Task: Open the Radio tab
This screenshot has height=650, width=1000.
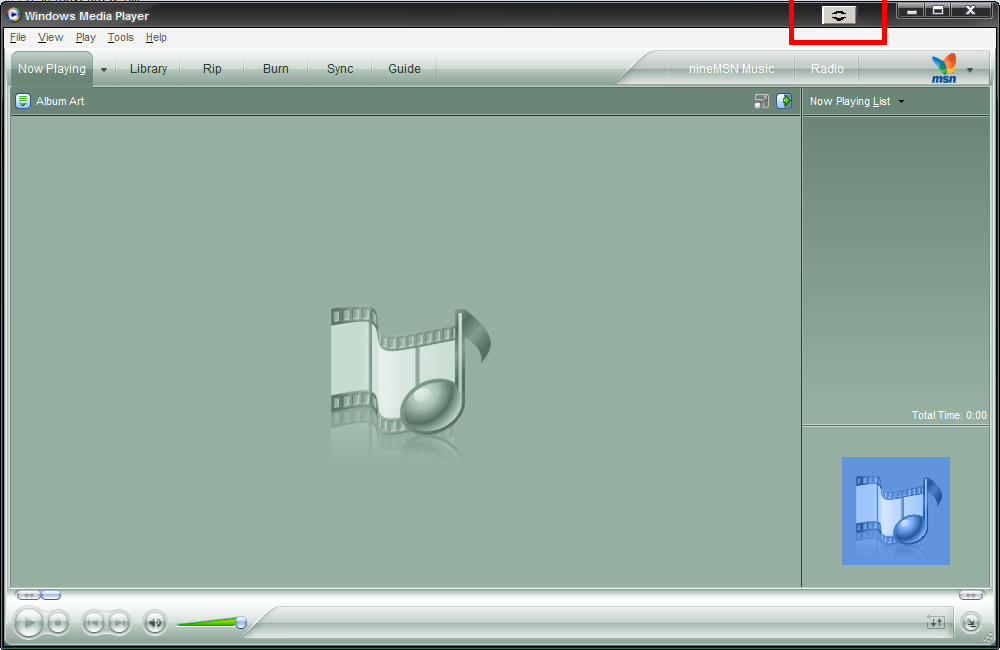Action: (x=827, y=68)
